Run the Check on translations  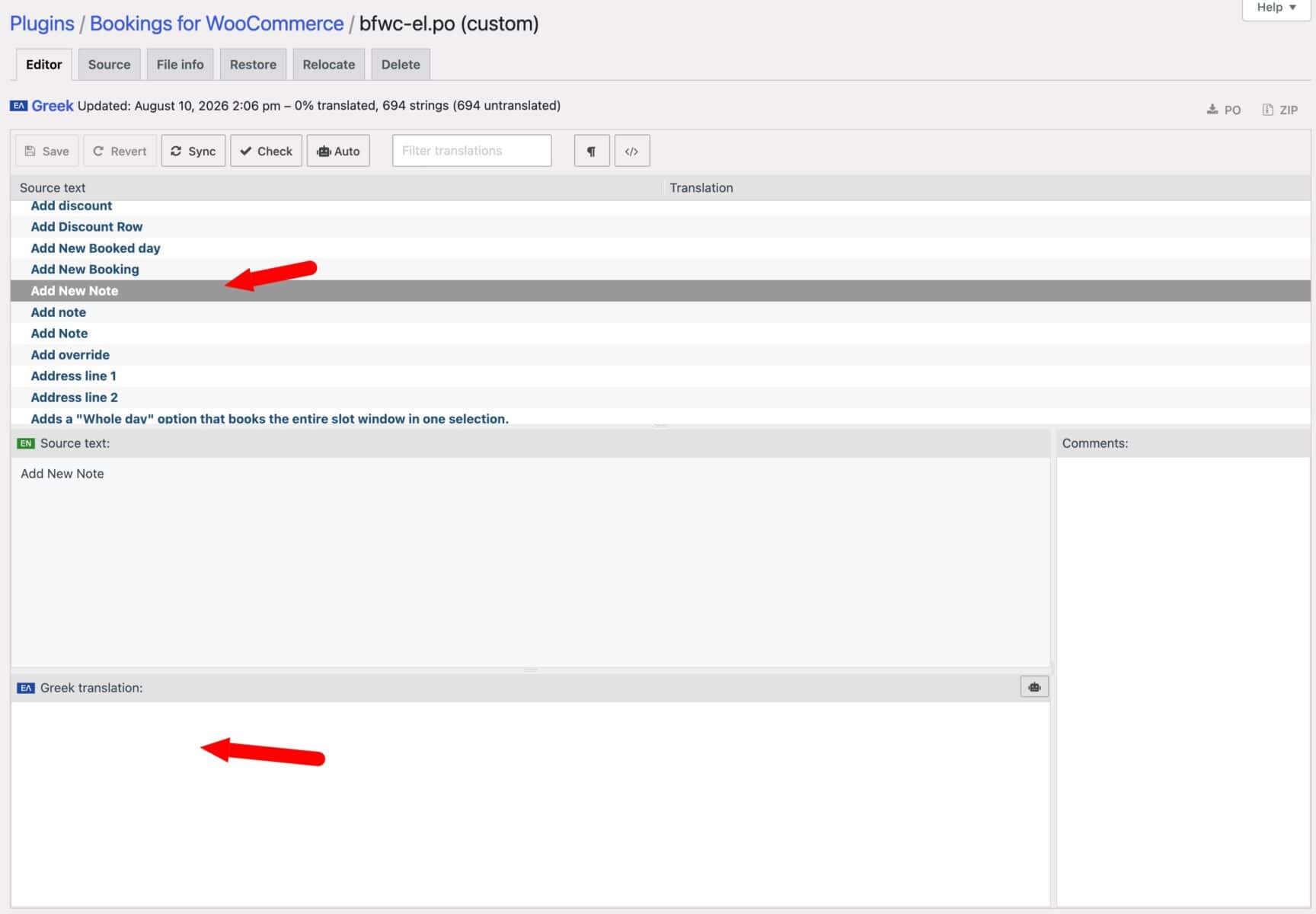point(266,151)
